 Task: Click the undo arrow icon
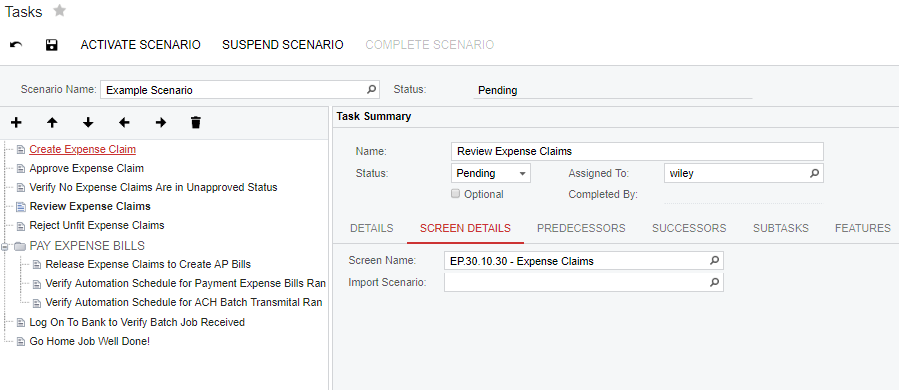16,45
